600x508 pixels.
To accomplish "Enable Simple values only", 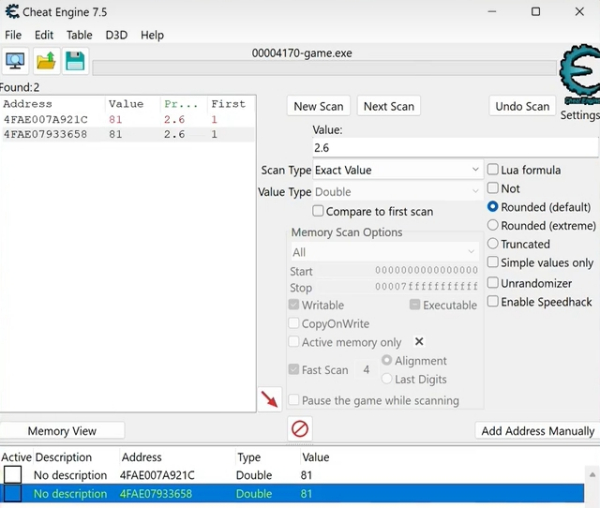I will click(493, 262).
